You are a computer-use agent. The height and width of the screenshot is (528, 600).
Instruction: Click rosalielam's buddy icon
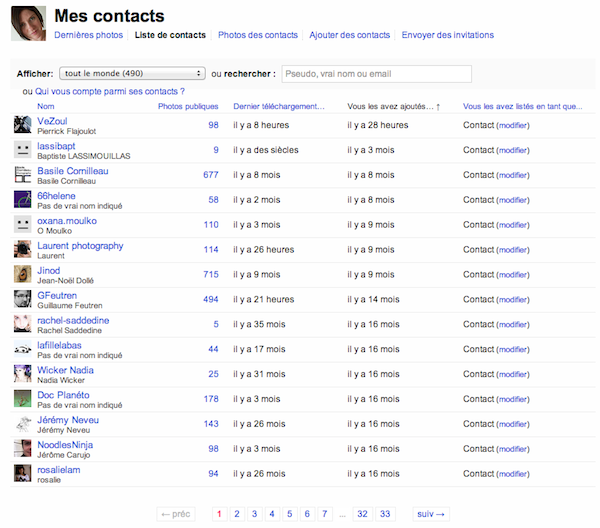point(23,473)
